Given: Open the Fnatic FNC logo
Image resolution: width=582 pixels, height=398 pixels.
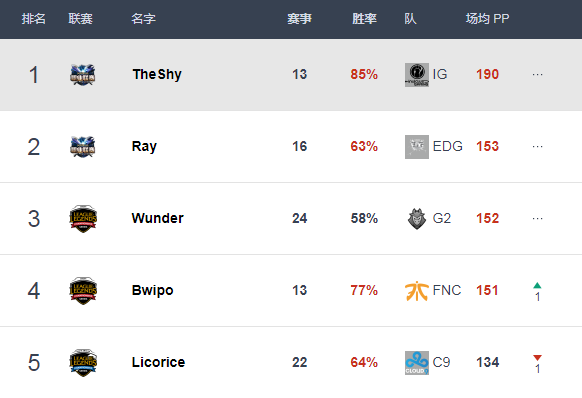Looking at the screenshot, I should click(417, 291).
